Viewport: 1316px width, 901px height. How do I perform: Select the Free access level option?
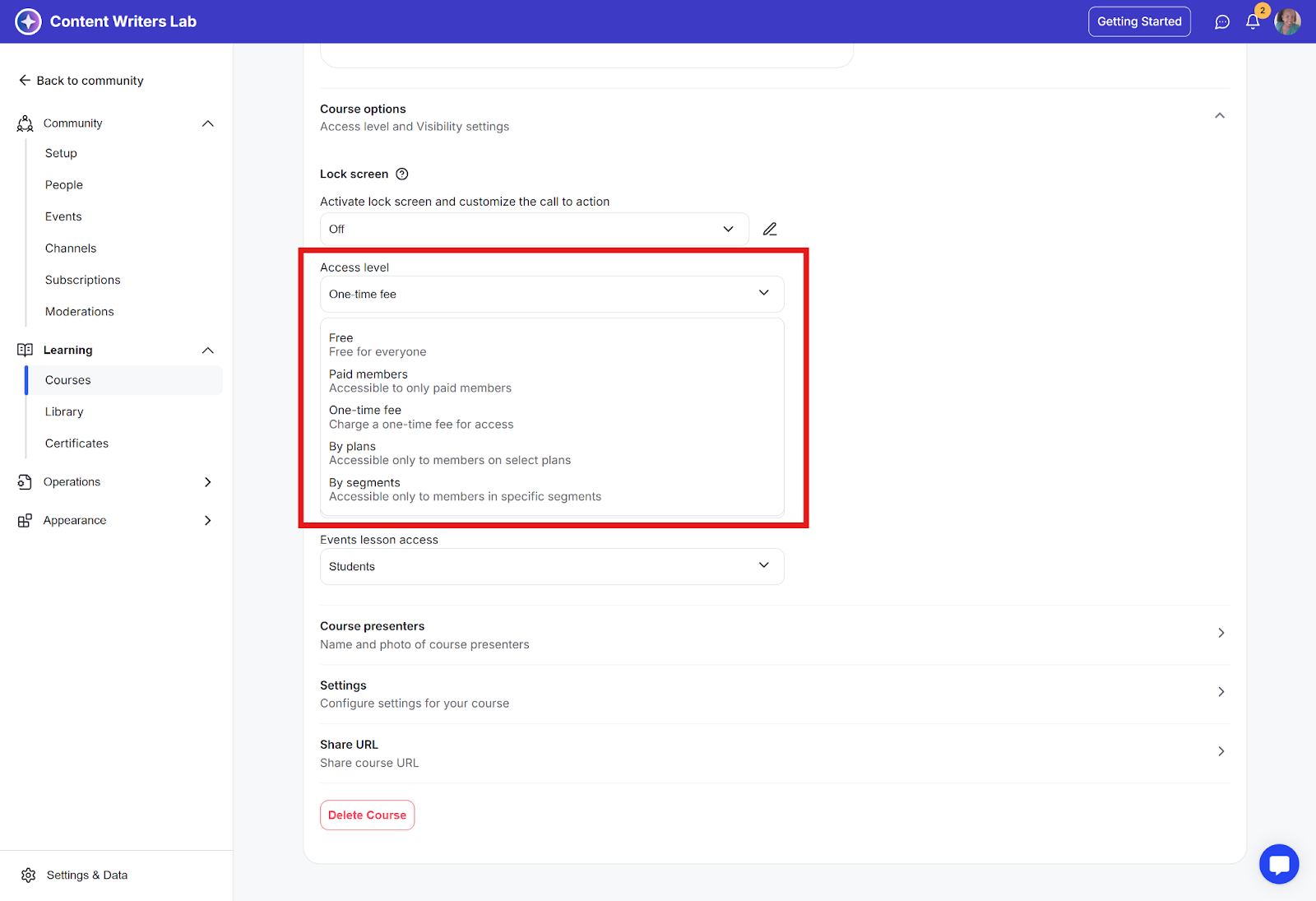[552, 345]
